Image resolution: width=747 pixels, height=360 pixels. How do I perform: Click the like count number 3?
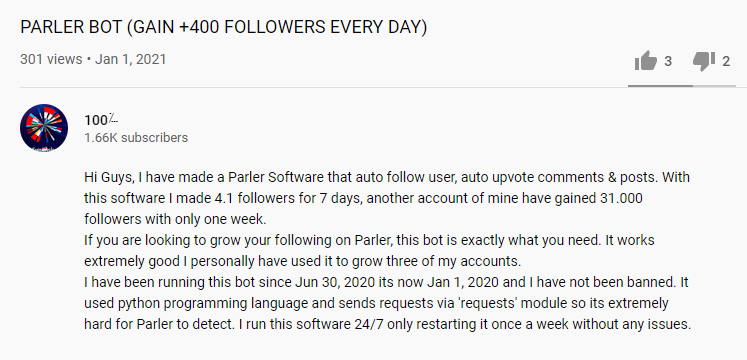click(x=668, y=61)
